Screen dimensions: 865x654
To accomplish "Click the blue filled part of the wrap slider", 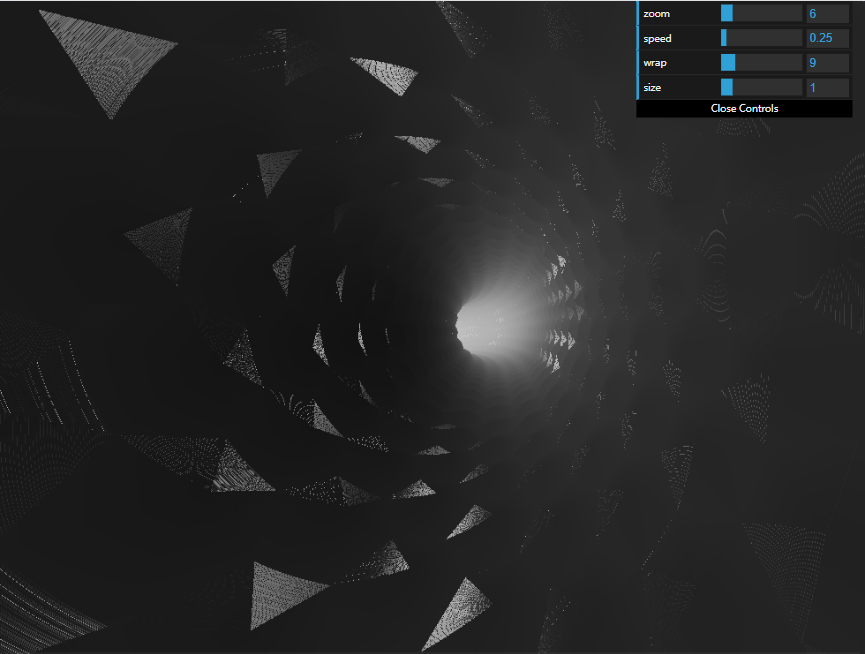I will [728, 63].
